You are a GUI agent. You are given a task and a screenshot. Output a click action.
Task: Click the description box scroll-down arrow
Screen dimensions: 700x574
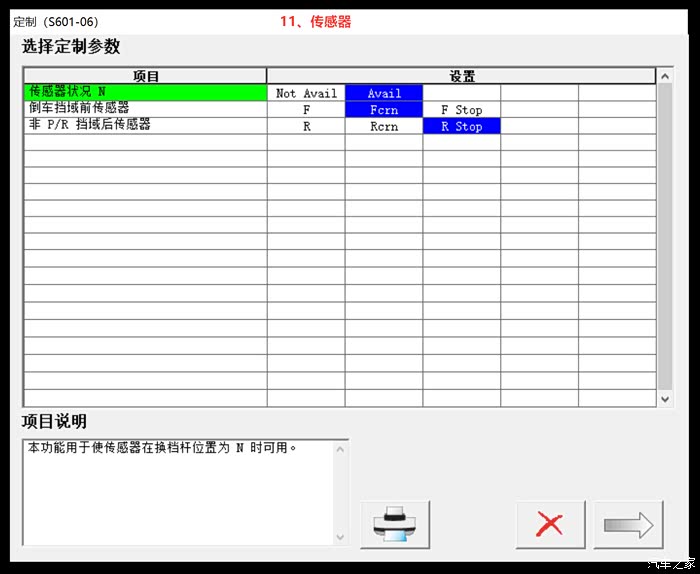click(x=341, y=537)
